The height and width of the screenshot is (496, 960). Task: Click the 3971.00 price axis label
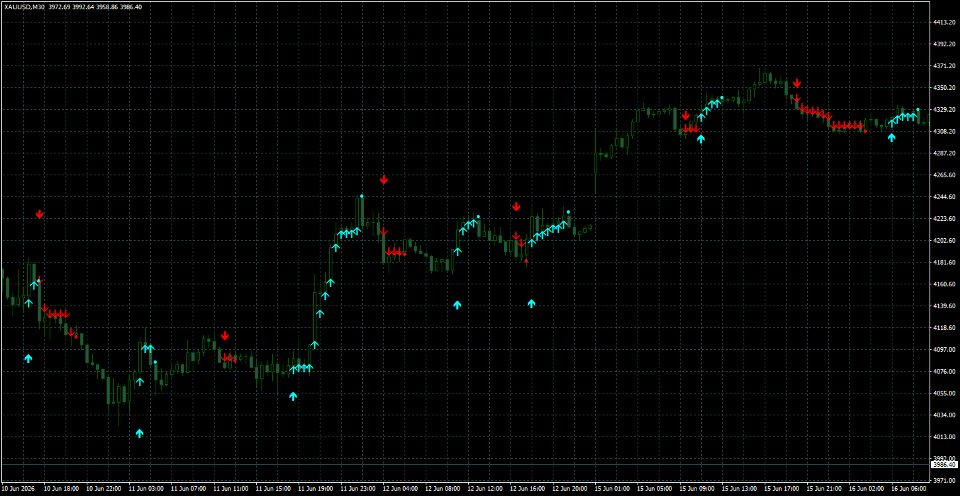pyautogui.click(x=945, y=479)
